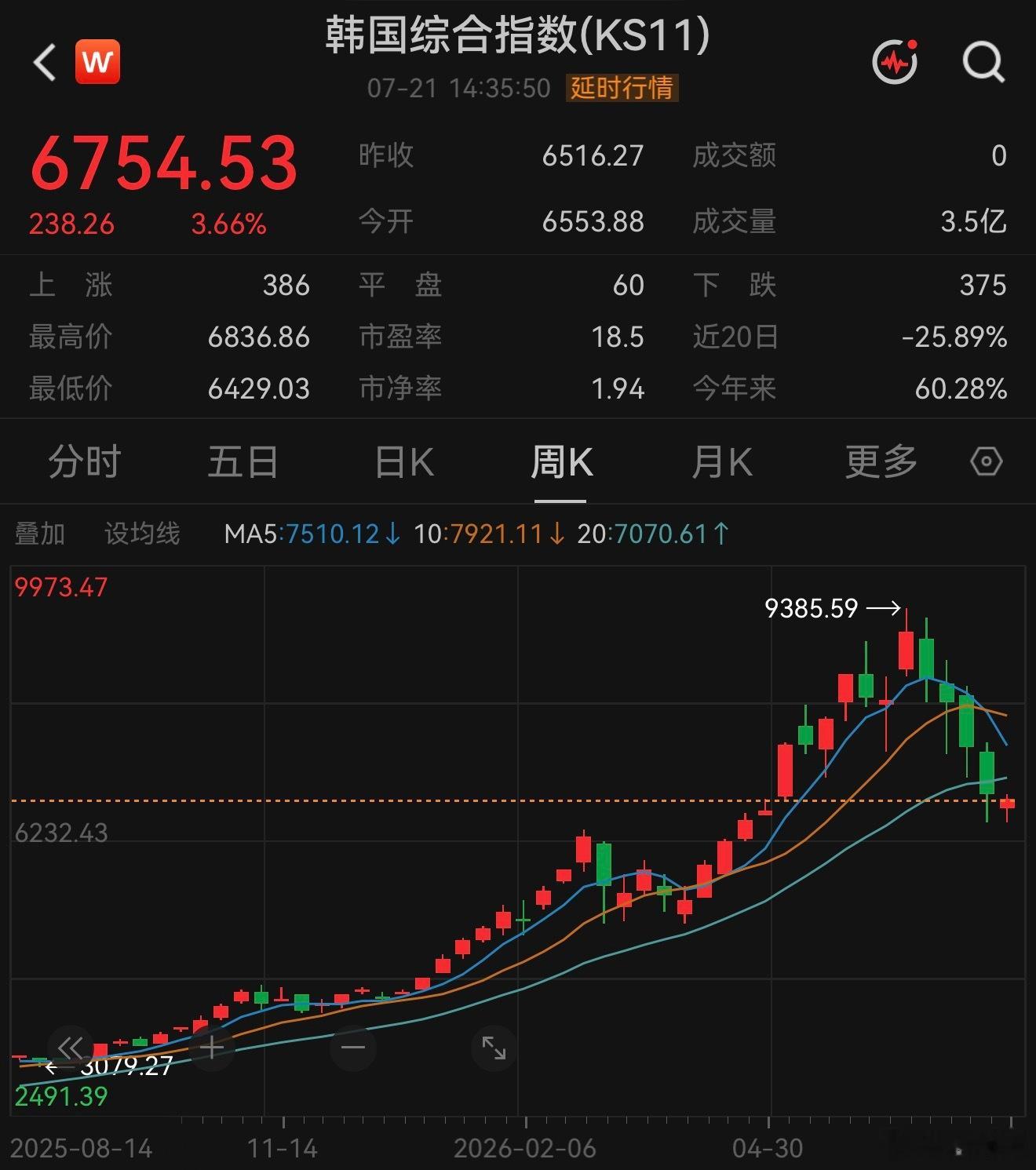Tap 最低价 value 6429.03
This screenshot has width=1036, height=1170.
(x=258, y=389)
